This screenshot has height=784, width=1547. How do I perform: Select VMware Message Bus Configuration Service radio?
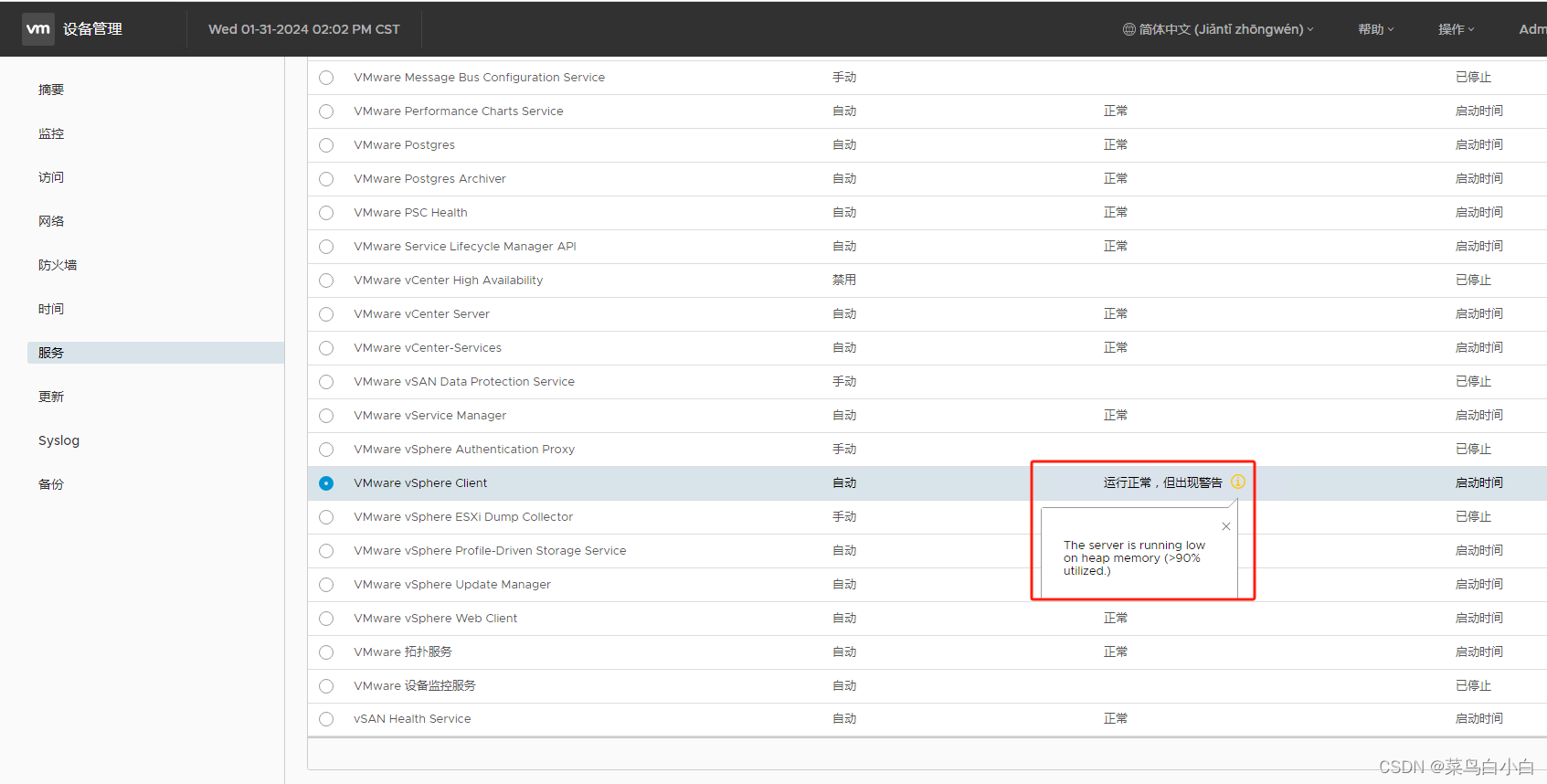pyautogui.click(x=326, y=78)
